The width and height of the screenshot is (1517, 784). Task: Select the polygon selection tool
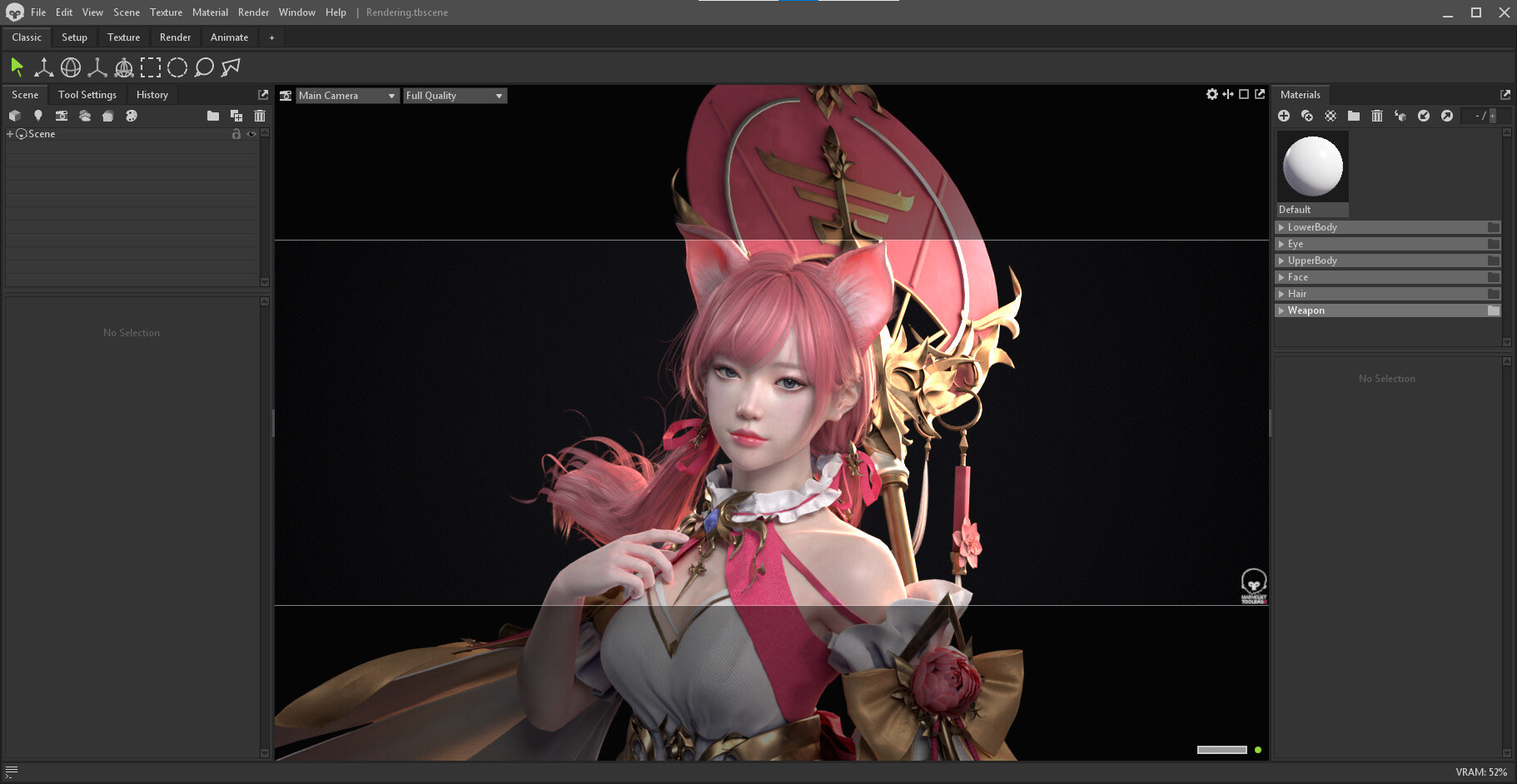point(231,67)
